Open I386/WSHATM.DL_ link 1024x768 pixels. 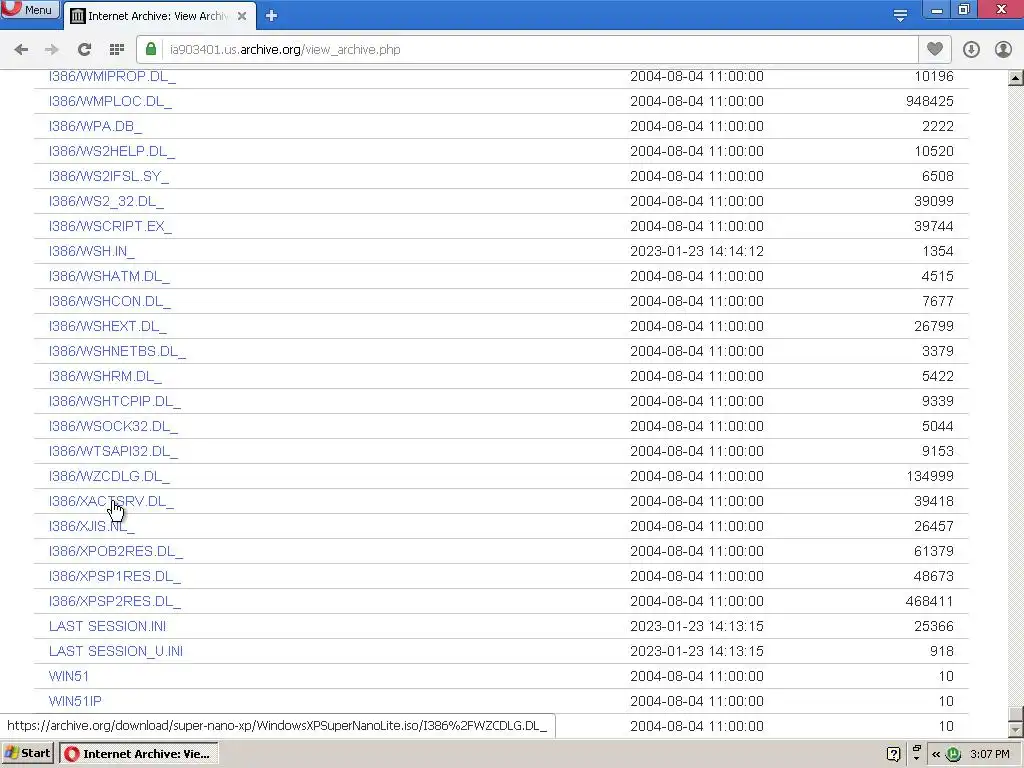click(x=109, y=276)
